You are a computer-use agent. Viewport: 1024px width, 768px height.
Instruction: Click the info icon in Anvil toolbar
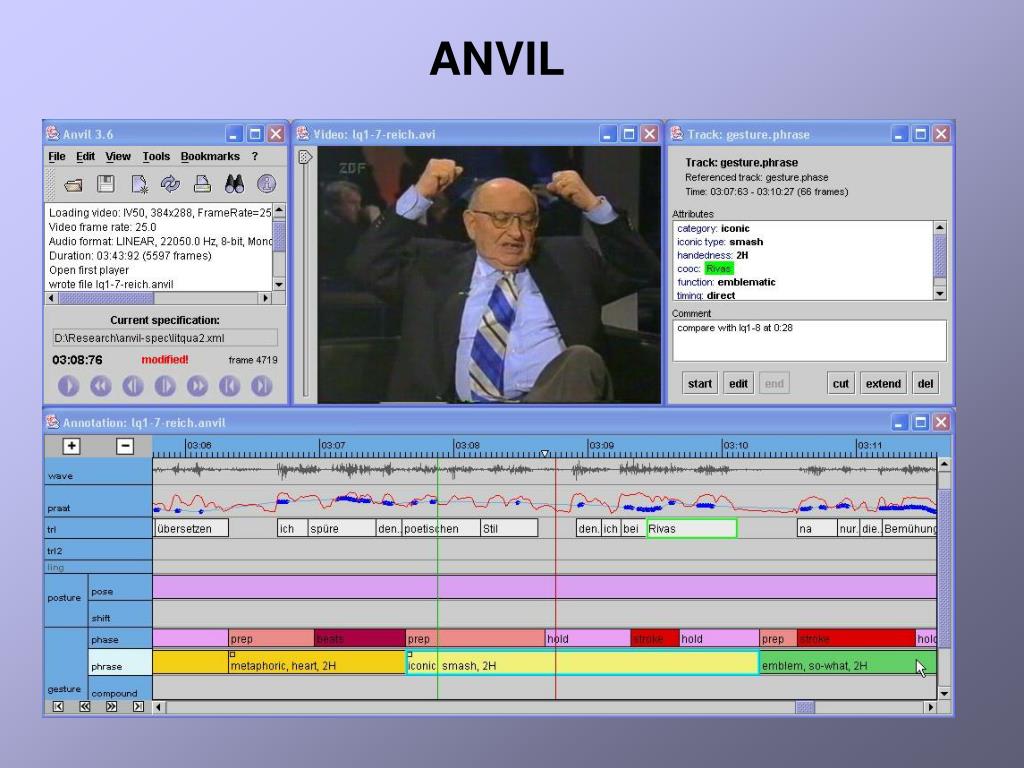pos(266,184)
